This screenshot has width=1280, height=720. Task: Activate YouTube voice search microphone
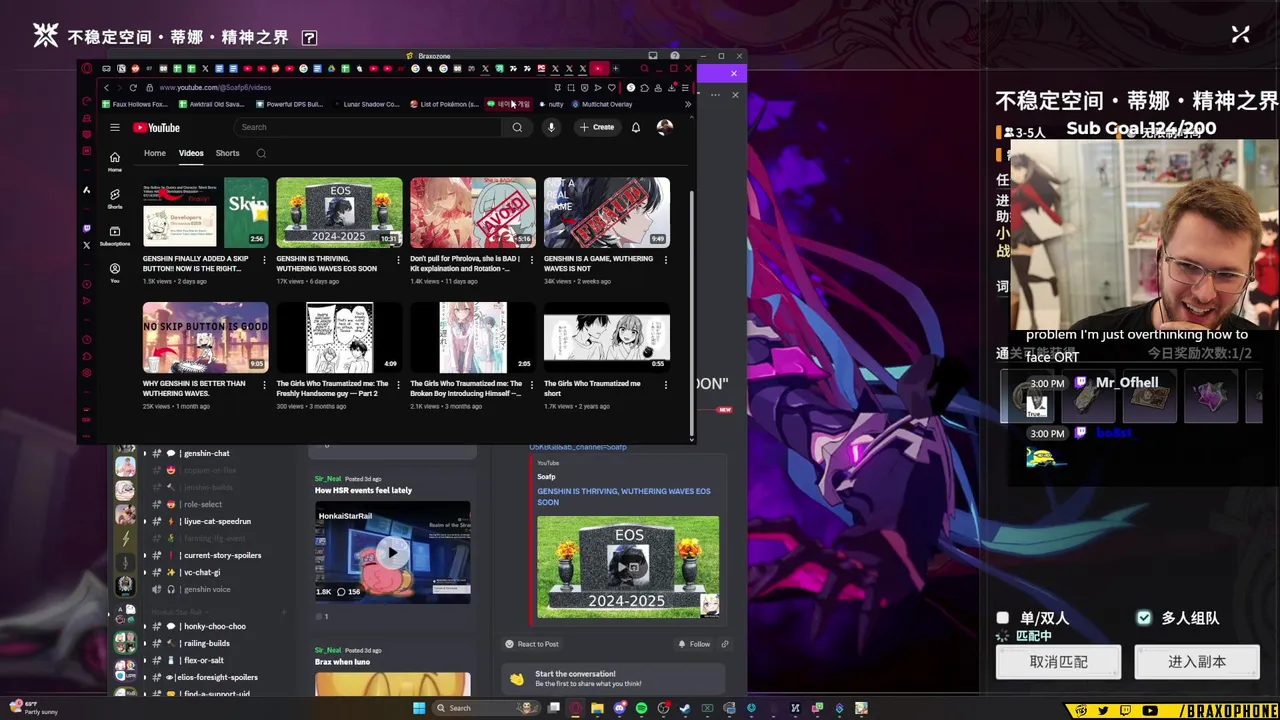[x=551, y=127]
